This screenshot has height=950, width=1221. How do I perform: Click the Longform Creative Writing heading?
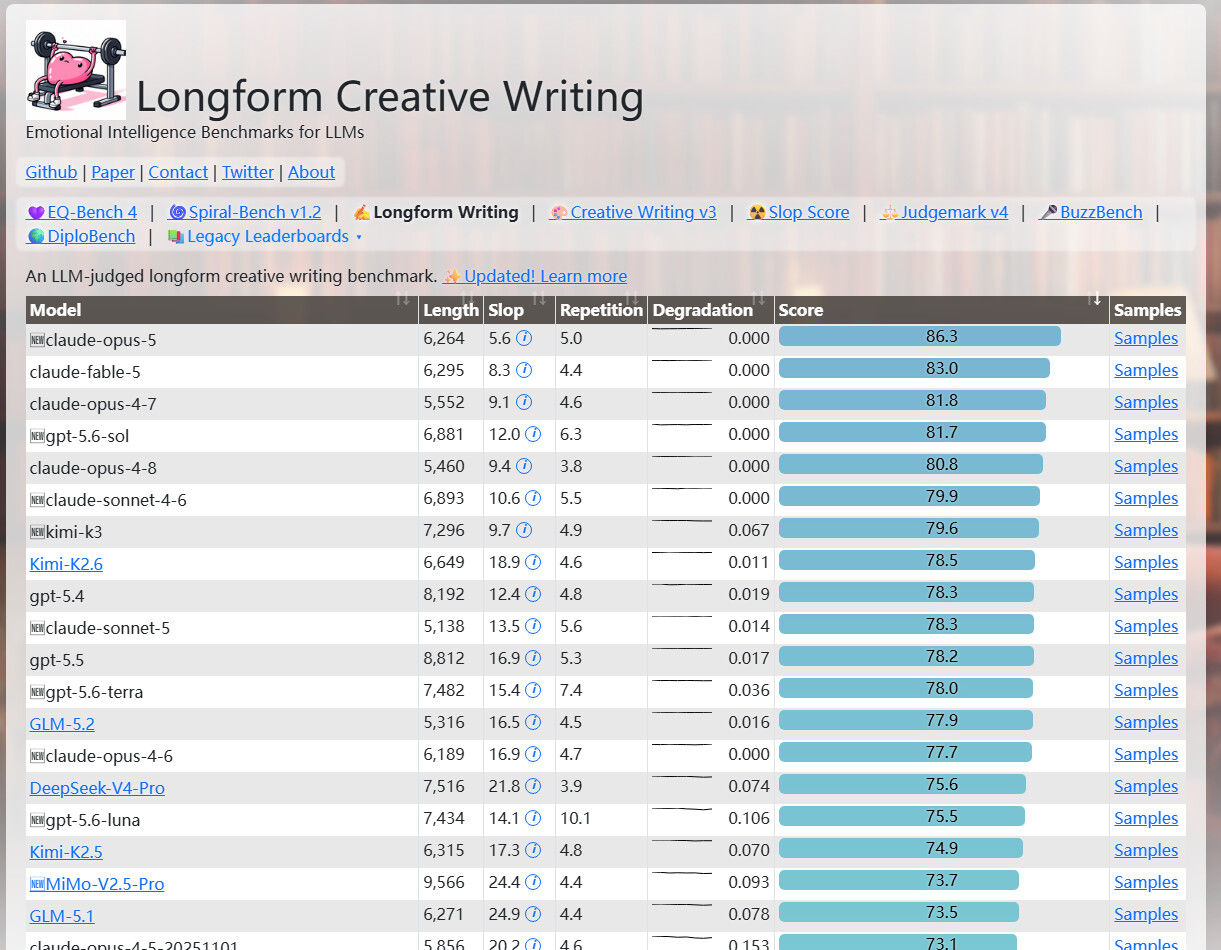[x=390, y=97]
